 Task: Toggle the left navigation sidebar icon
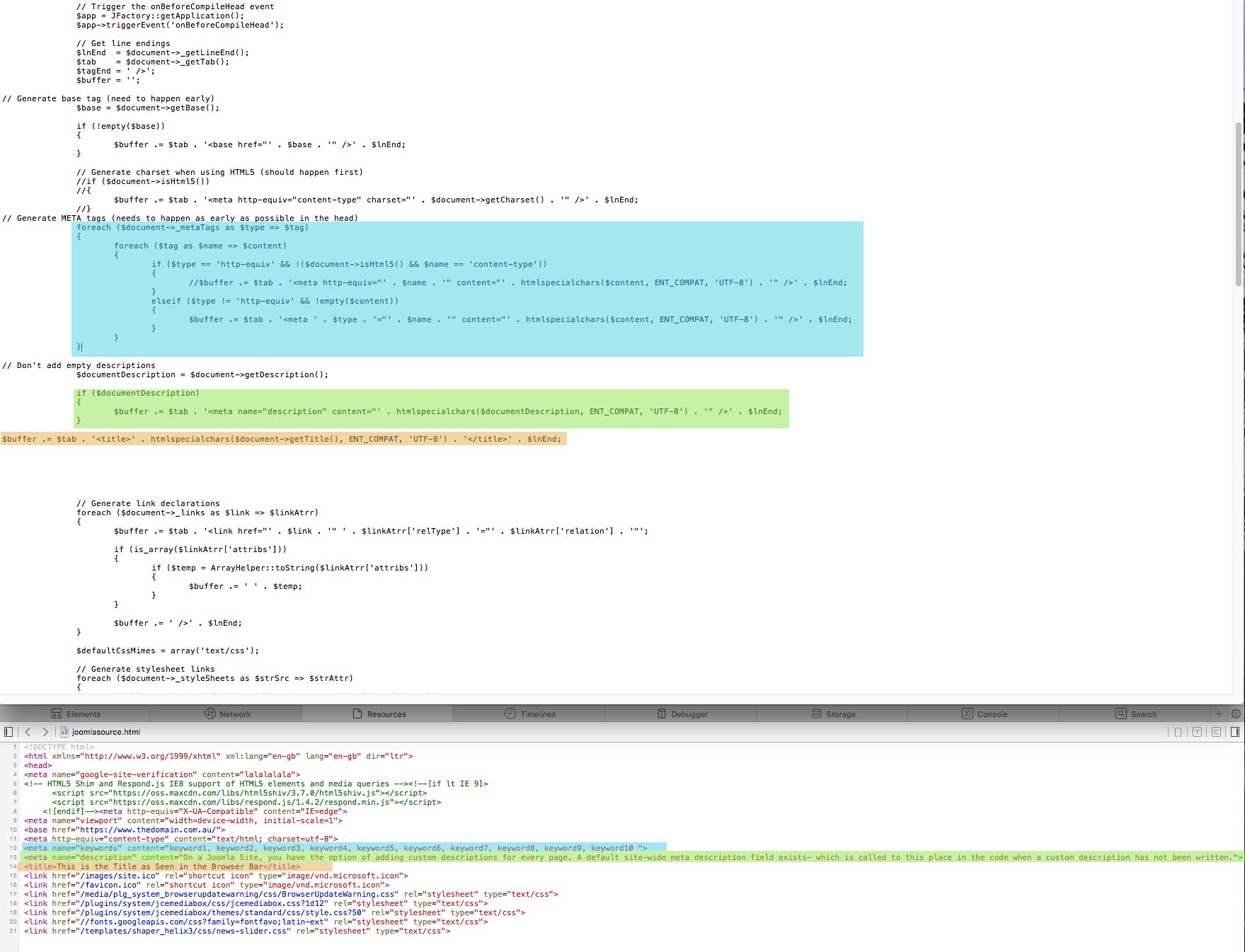coord(8,732)
